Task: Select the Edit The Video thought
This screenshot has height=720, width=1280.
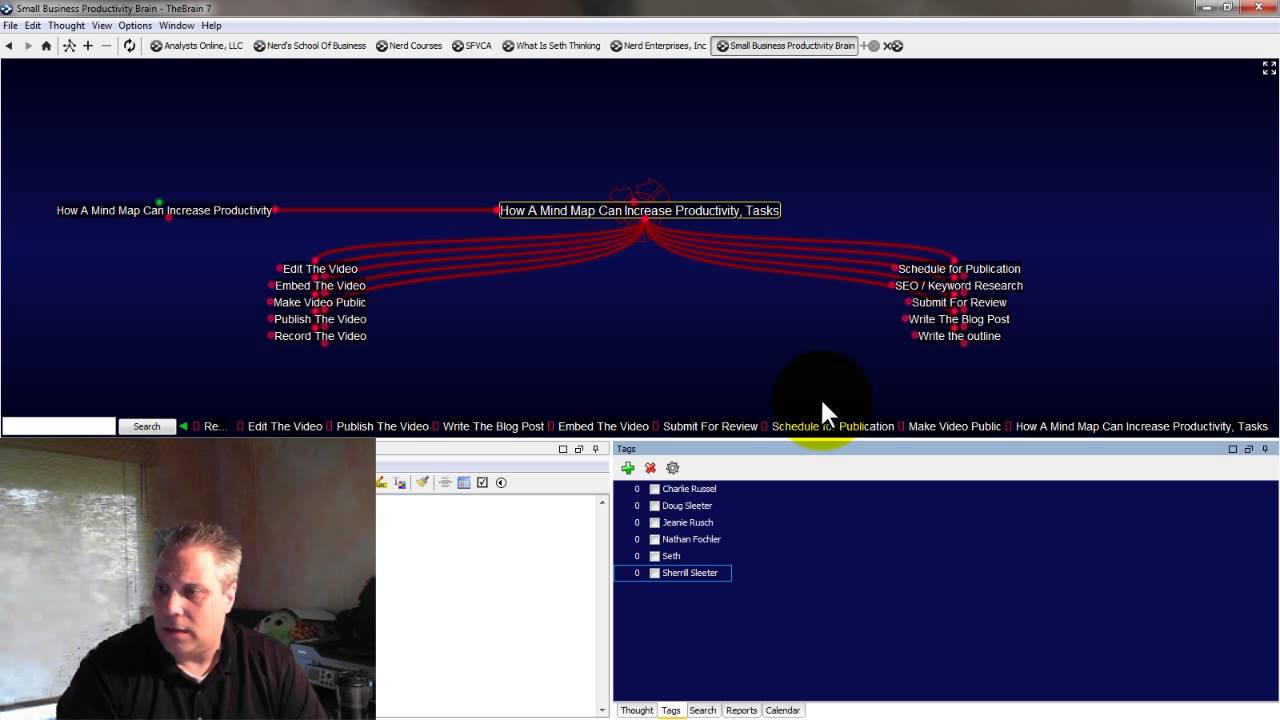Action: (320, 269)
